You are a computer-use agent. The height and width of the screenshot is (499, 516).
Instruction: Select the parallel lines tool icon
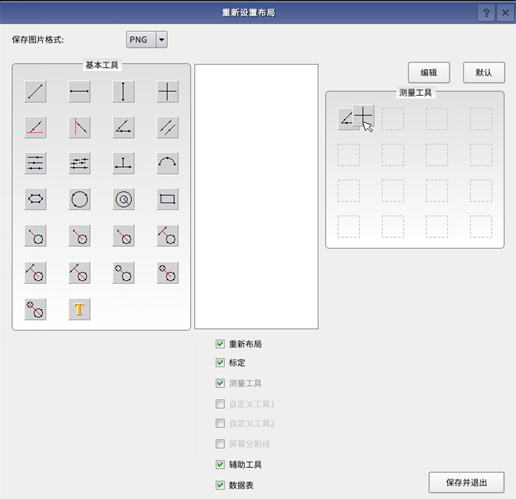[x=167, y=127]
